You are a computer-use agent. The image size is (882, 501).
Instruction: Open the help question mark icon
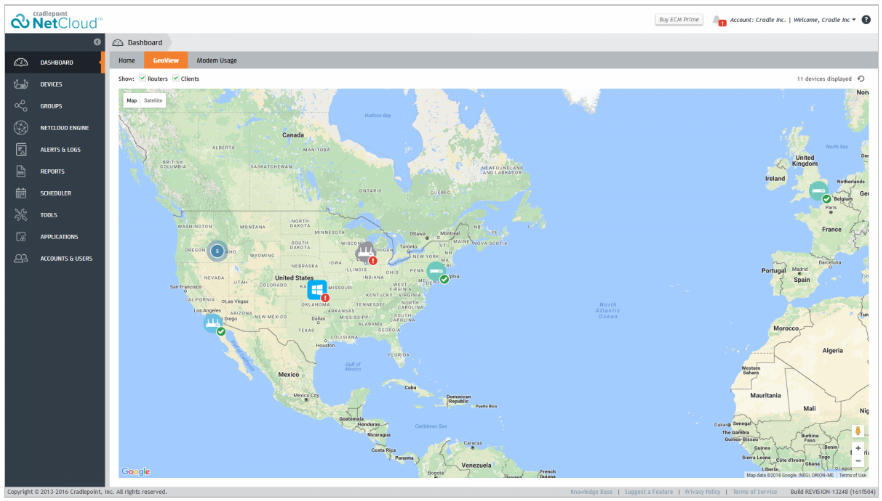(x=866, y=20)
